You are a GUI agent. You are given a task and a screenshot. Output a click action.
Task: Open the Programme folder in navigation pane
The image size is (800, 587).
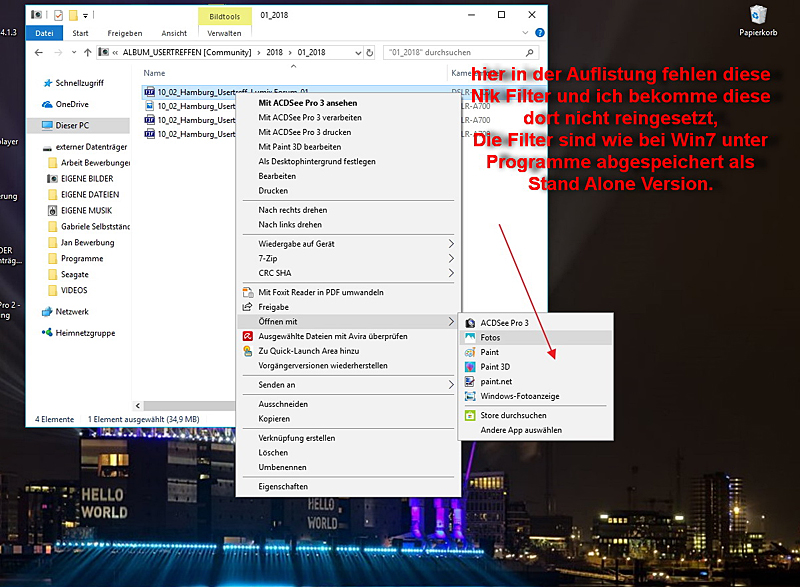click(82, 259)
